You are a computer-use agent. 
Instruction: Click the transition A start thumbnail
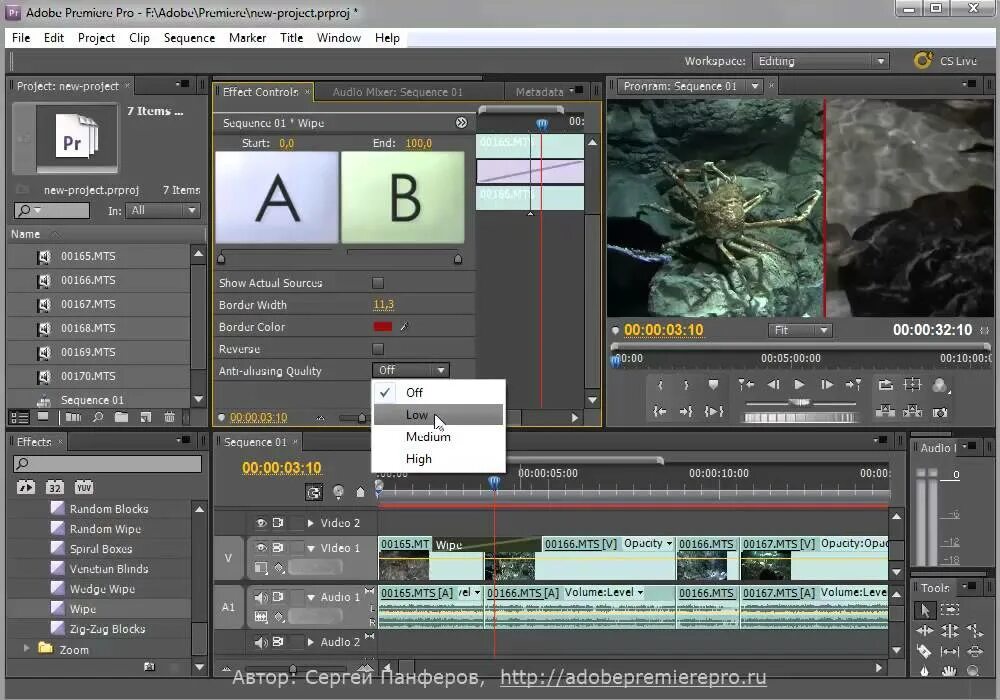(x=277, y=197)
